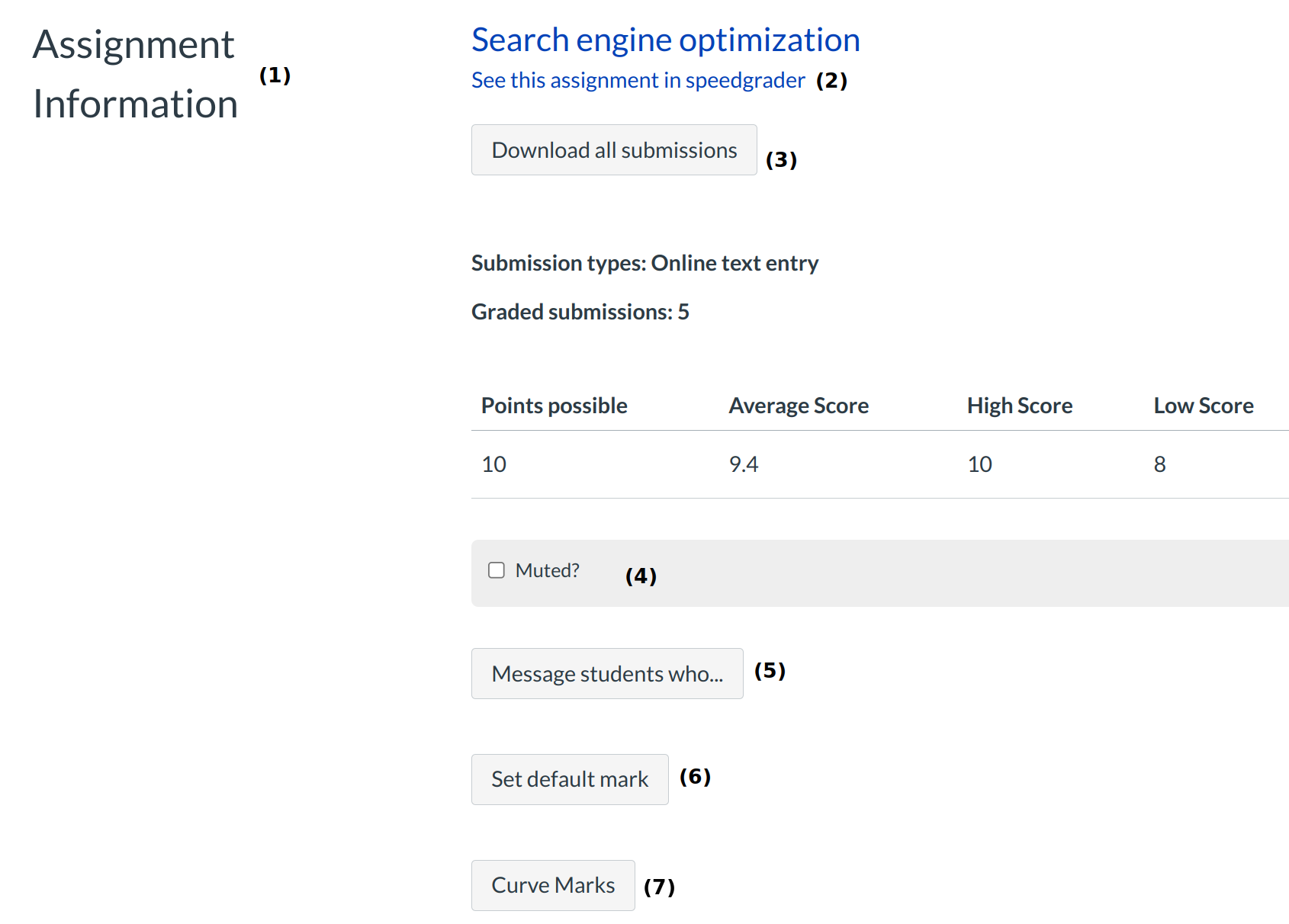Select the Average Score column header
The image size is (1289, 924).
(x=799, y=406)
